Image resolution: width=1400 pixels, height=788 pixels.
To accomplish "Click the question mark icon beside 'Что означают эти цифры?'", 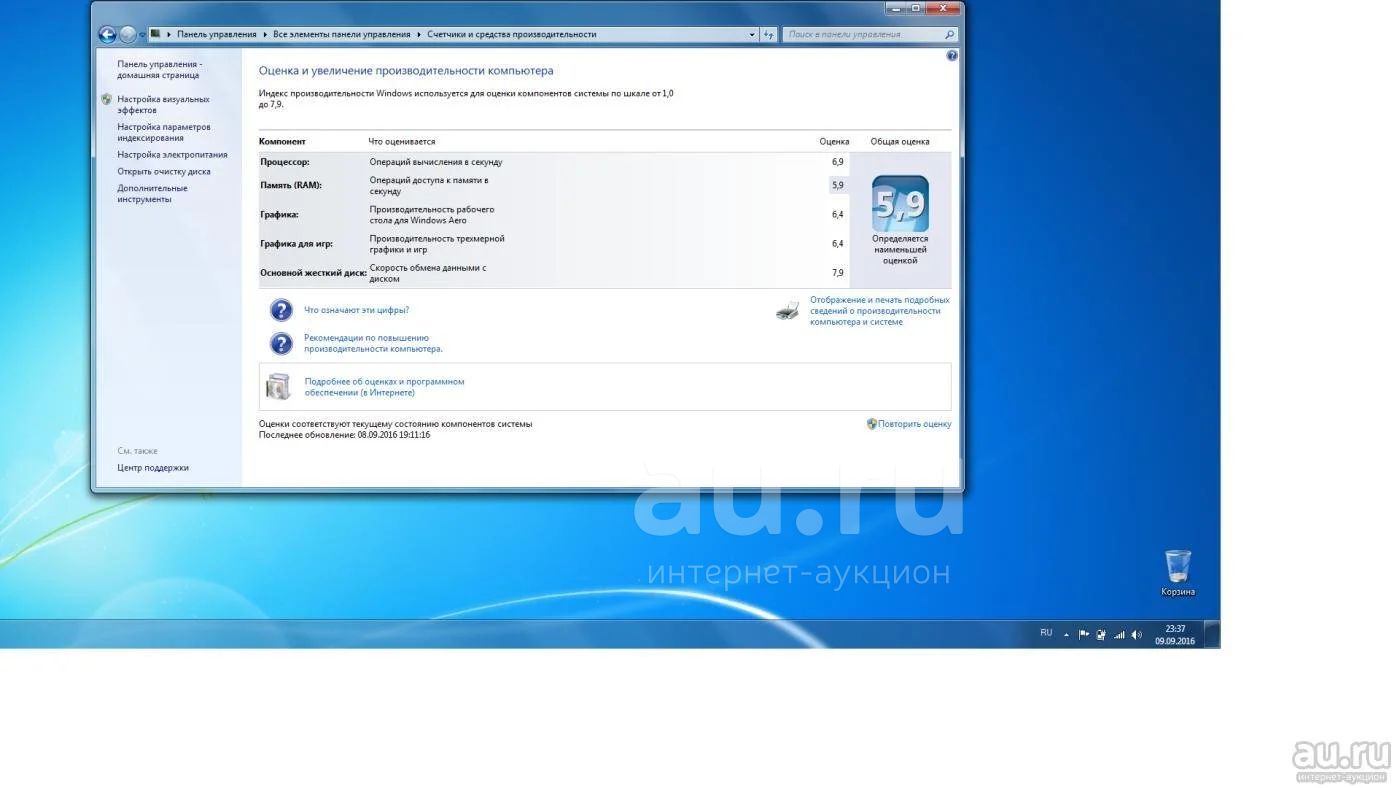I will pos(281,310).
